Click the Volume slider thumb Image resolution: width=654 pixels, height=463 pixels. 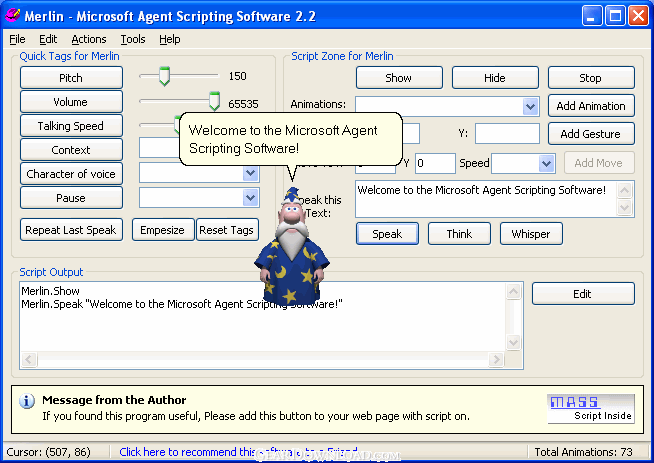tap(214, 101)
